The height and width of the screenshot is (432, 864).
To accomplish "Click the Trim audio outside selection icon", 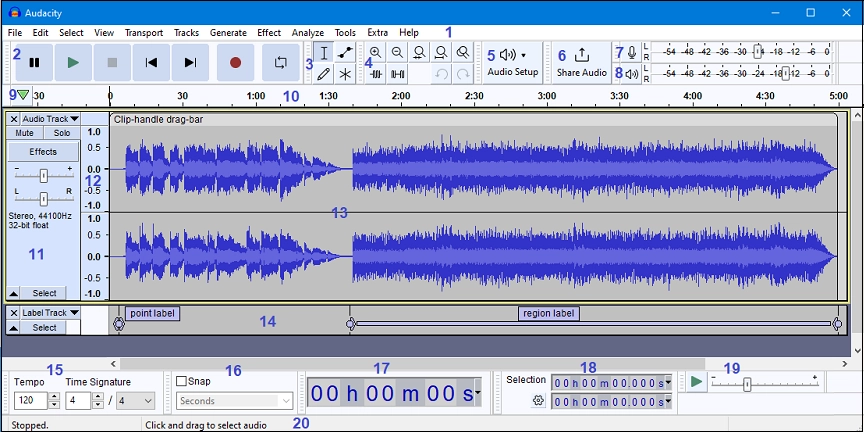I will point(376,74).
